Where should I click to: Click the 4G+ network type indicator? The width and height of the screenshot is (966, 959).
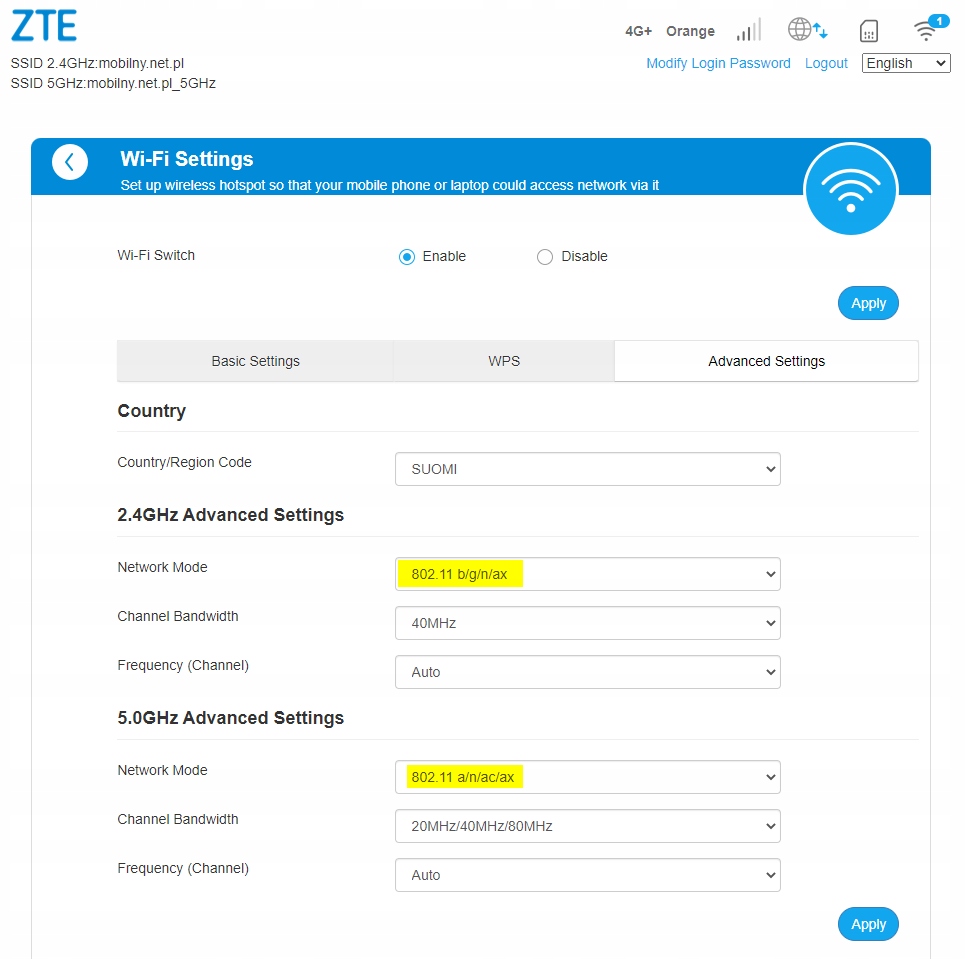[x=638, y=31]
